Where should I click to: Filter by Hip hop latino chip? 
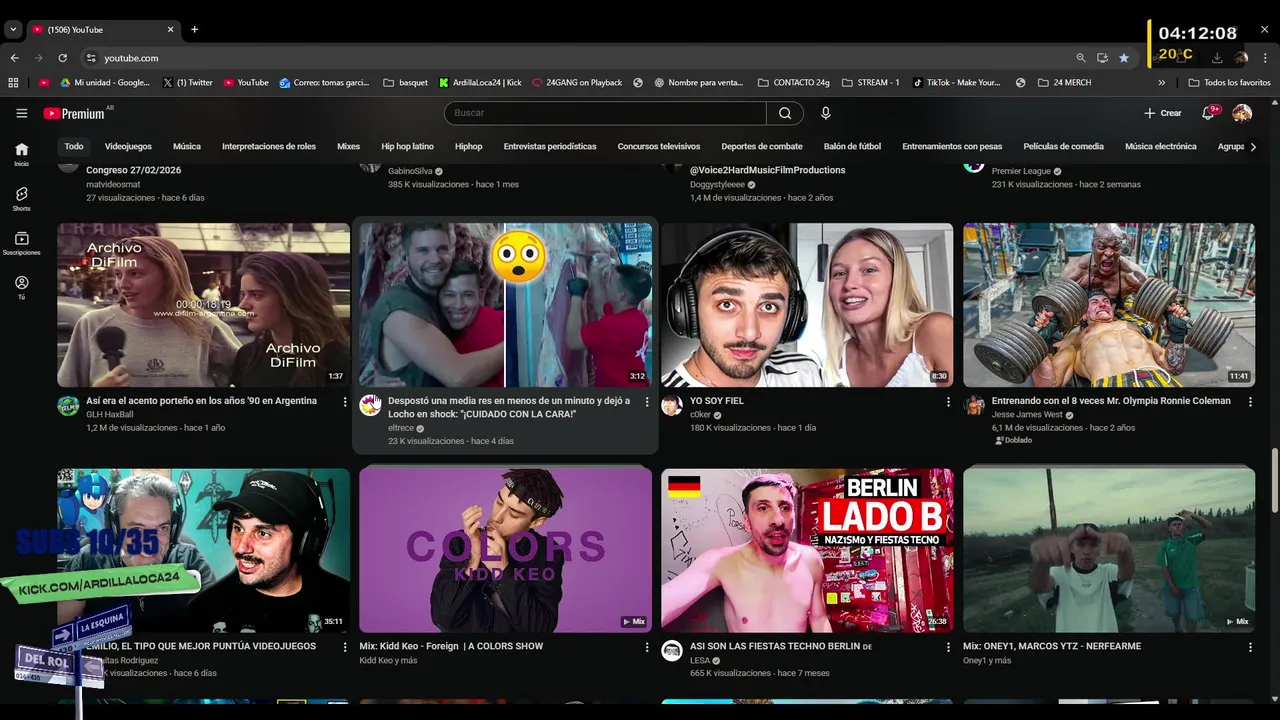tap(407, 146)
